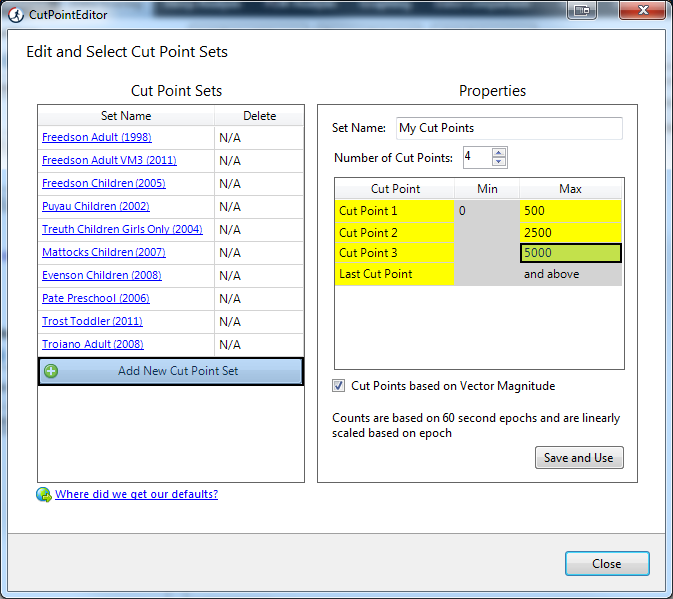Choose Evenson Children (2008) set
The height and width of the screenshot is (599, 673).
click(x=101, y=275)
